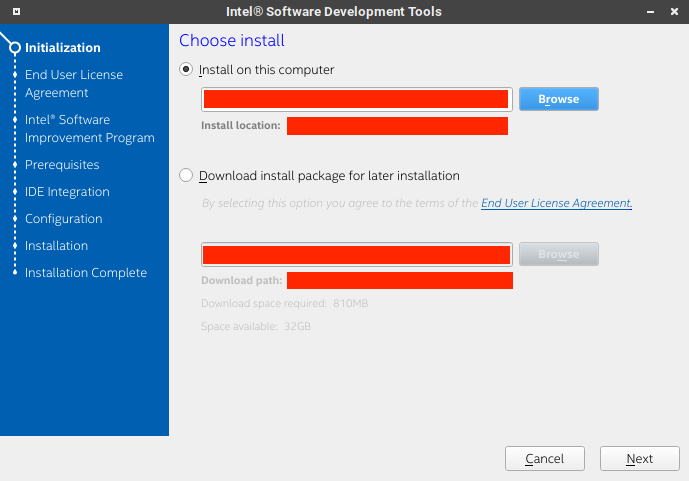Select Download install package for later installation
This screenshot has width=689, height=481.
click(x=186, y=175)
